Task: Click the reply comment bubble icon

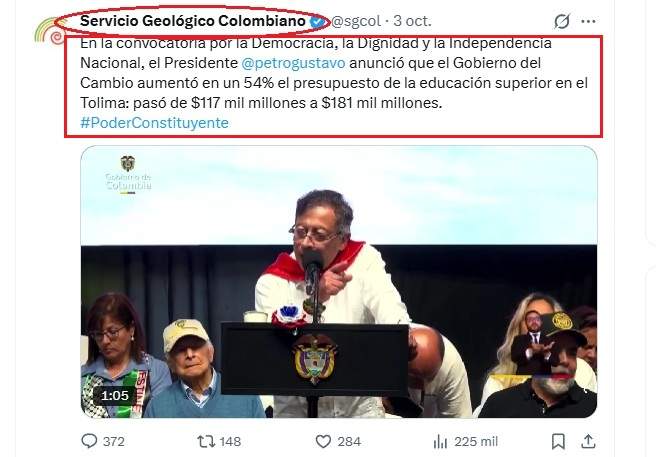Action: click(89, 441)
